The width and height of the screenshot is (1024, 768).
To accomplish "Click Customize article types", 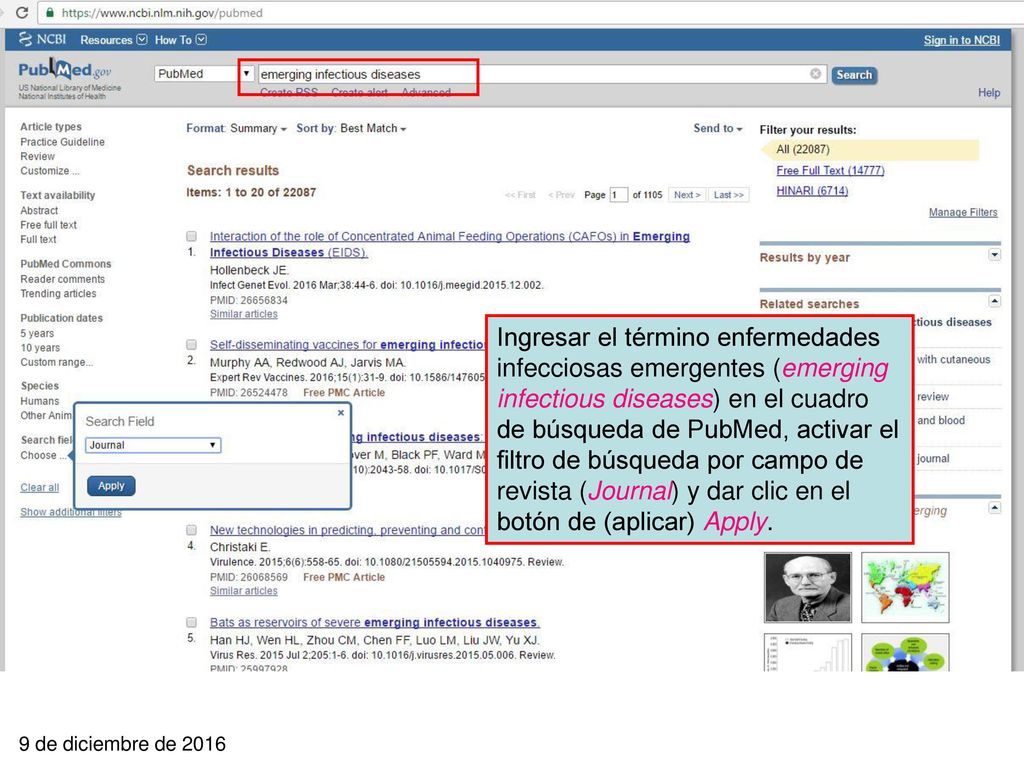I will click(49, 170).
